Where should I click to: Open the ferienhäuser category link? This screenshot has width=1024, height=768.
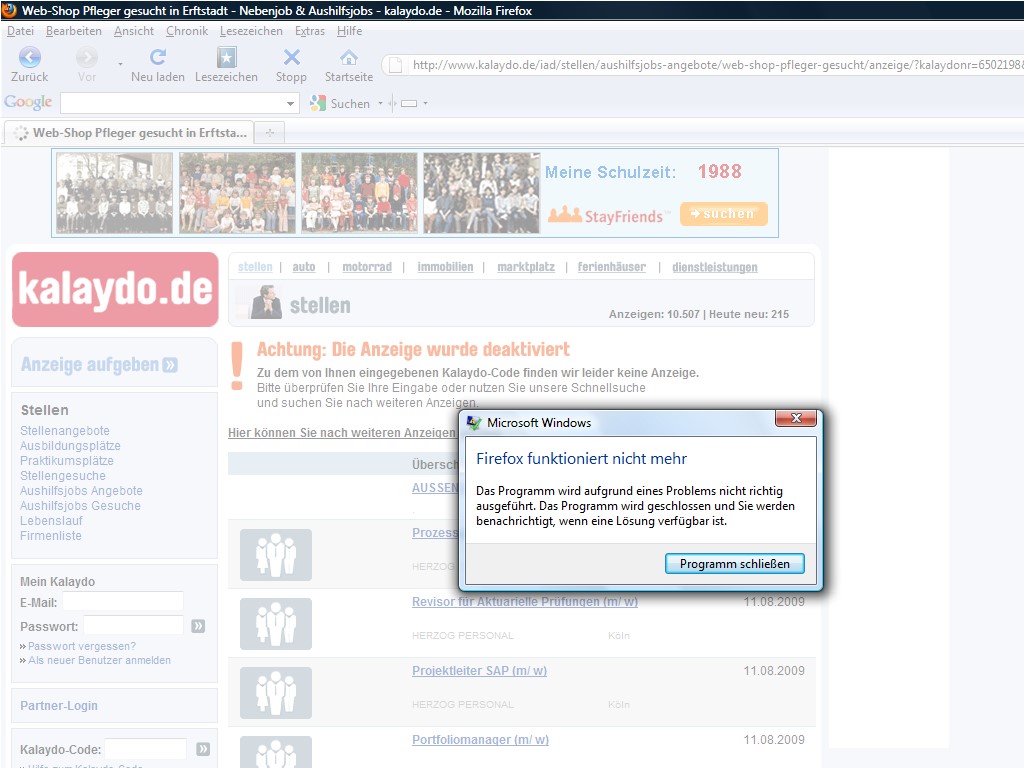[612, 266]
